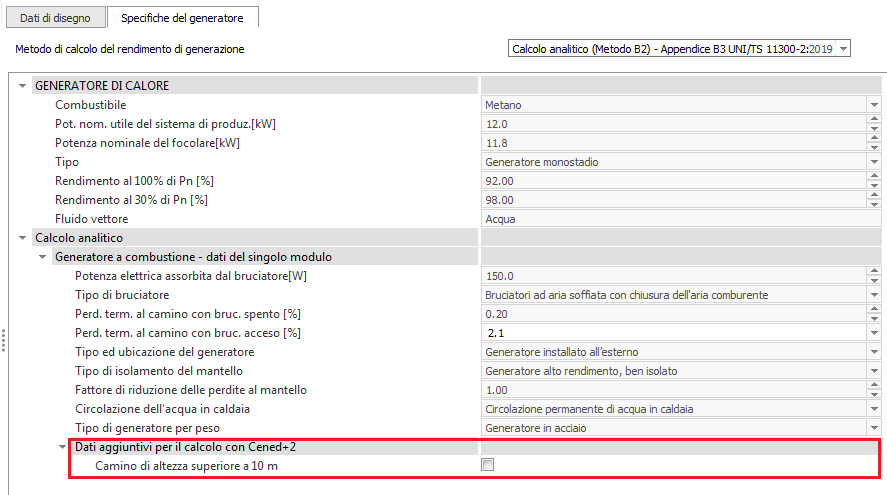The height and width of the screenshot is (495, 887).
Task: Click the Rendimento al 100% di Pn field
Action: (670, 181)
